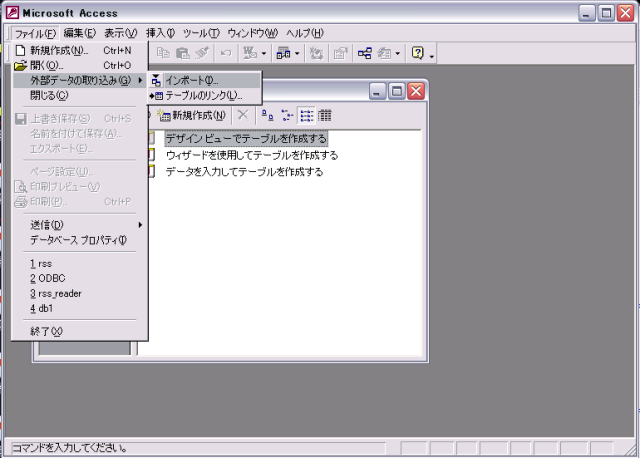This screenshot has height=458, width=640.
Task: Switch to Small Icons view
Action: click(287, 116)
